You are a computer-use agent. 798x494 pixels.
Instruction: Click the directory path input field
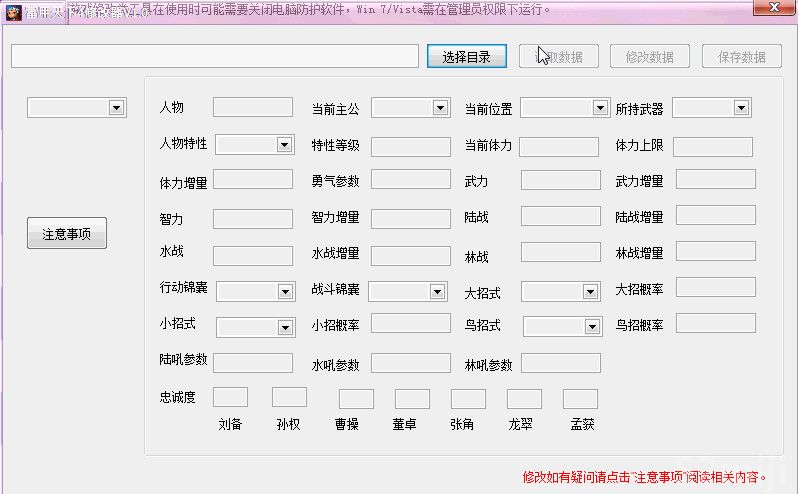[x=214, y=56]
